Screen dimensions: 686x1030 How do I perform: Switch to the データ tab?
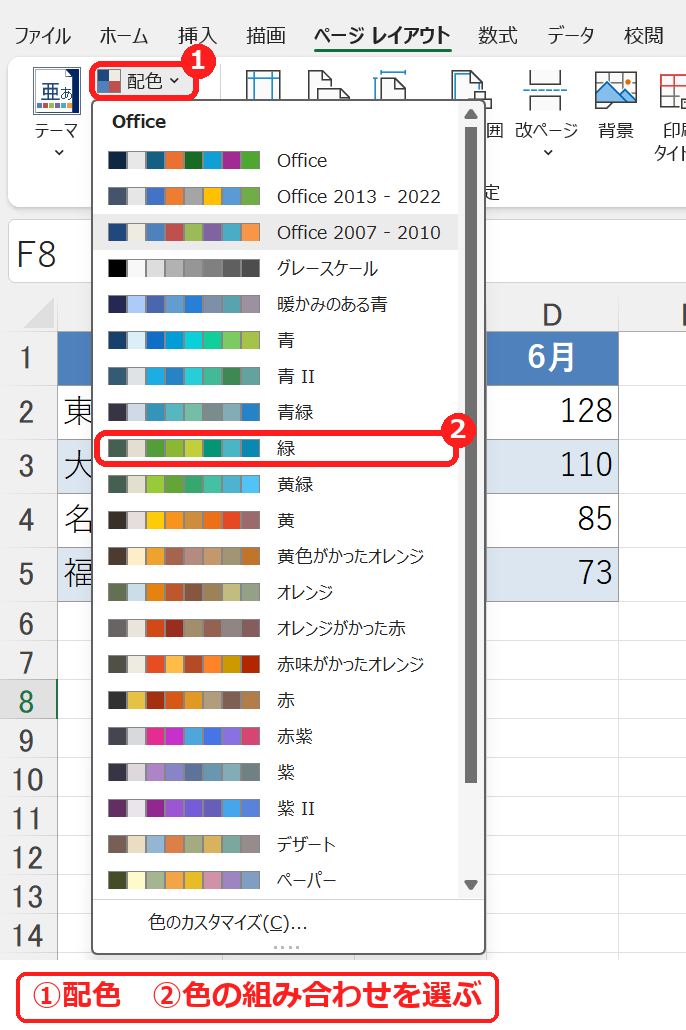[x=570, y=35]
